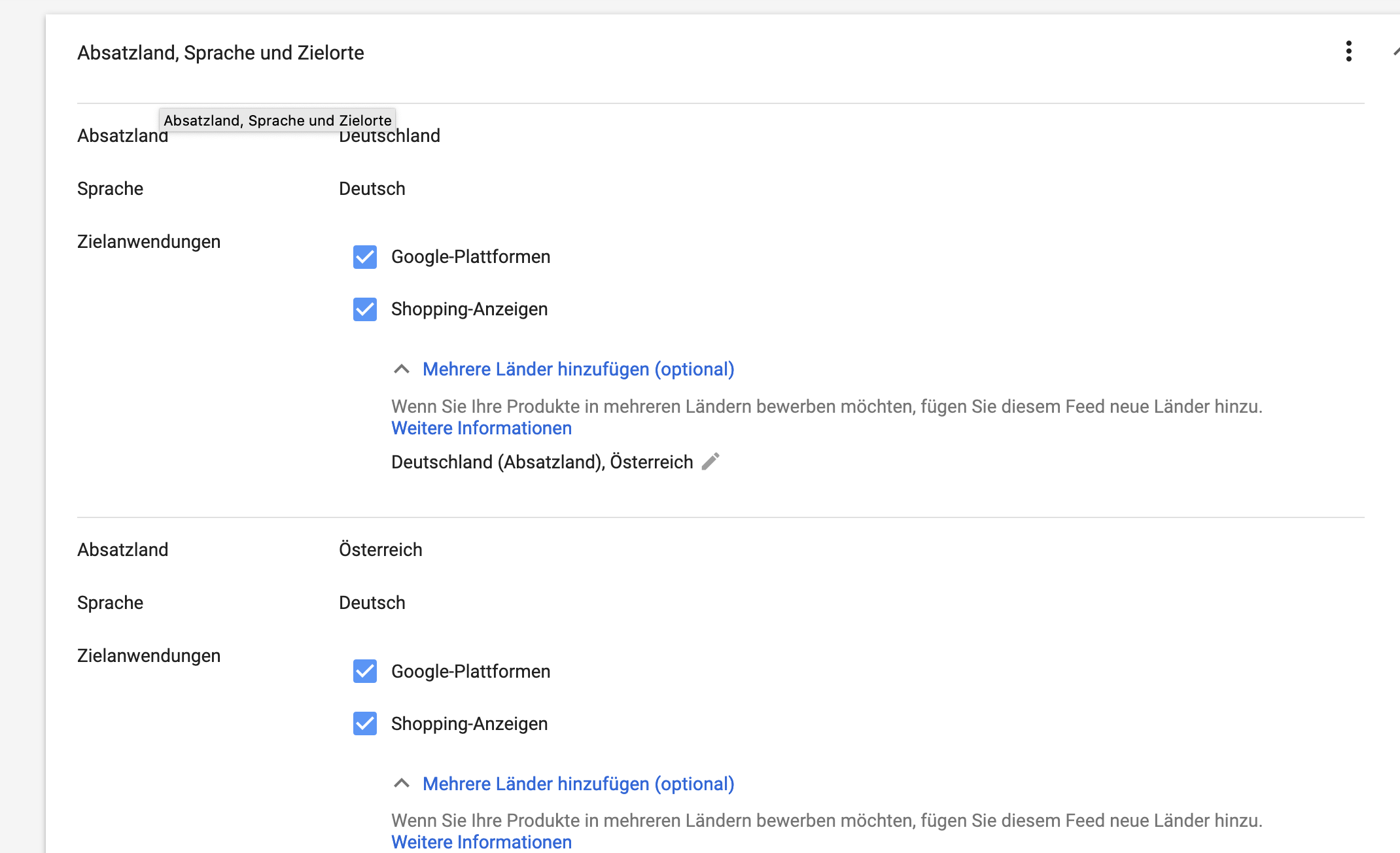Click the pencil icon to edit countries
This screenshot has width=1400, height=853.
click(710, 462)
